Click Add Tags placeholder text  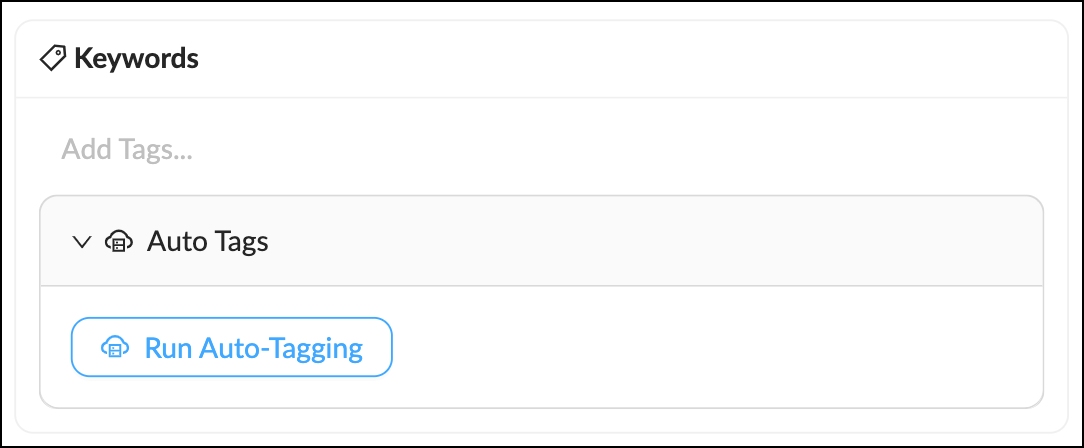click(127, 150)
